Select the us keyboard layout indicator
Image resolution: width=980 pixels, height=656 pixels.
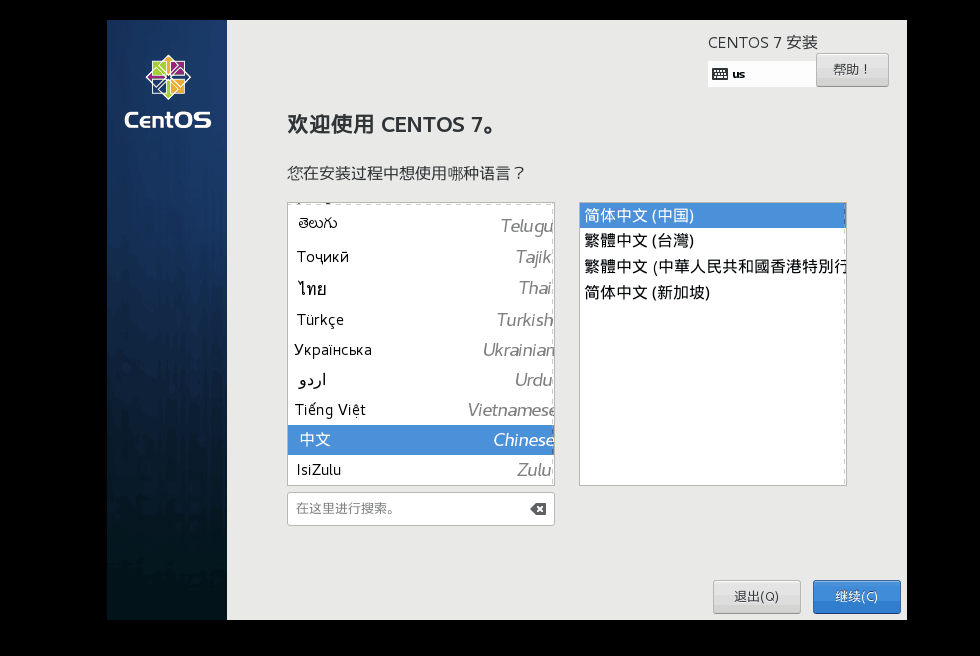point(761,74)
